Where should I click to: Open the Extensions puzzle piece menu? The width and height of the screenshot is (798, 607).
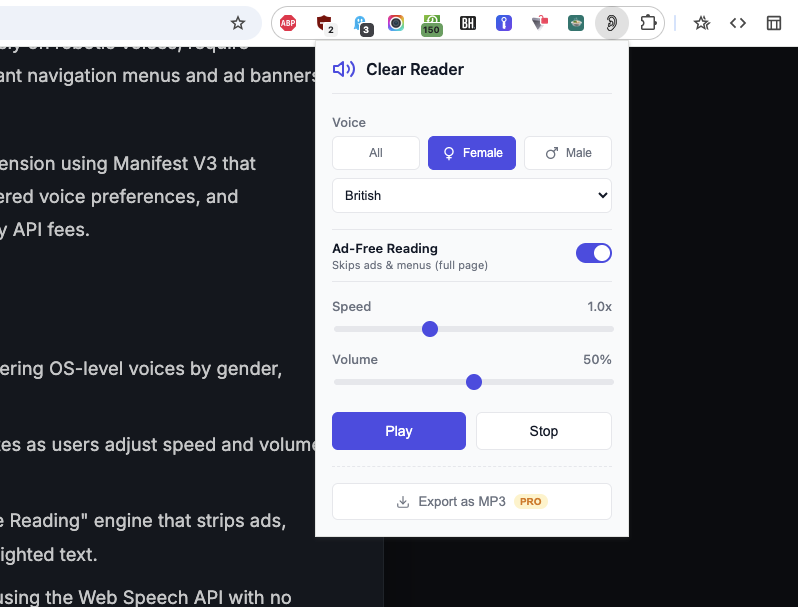coord(648,23)
